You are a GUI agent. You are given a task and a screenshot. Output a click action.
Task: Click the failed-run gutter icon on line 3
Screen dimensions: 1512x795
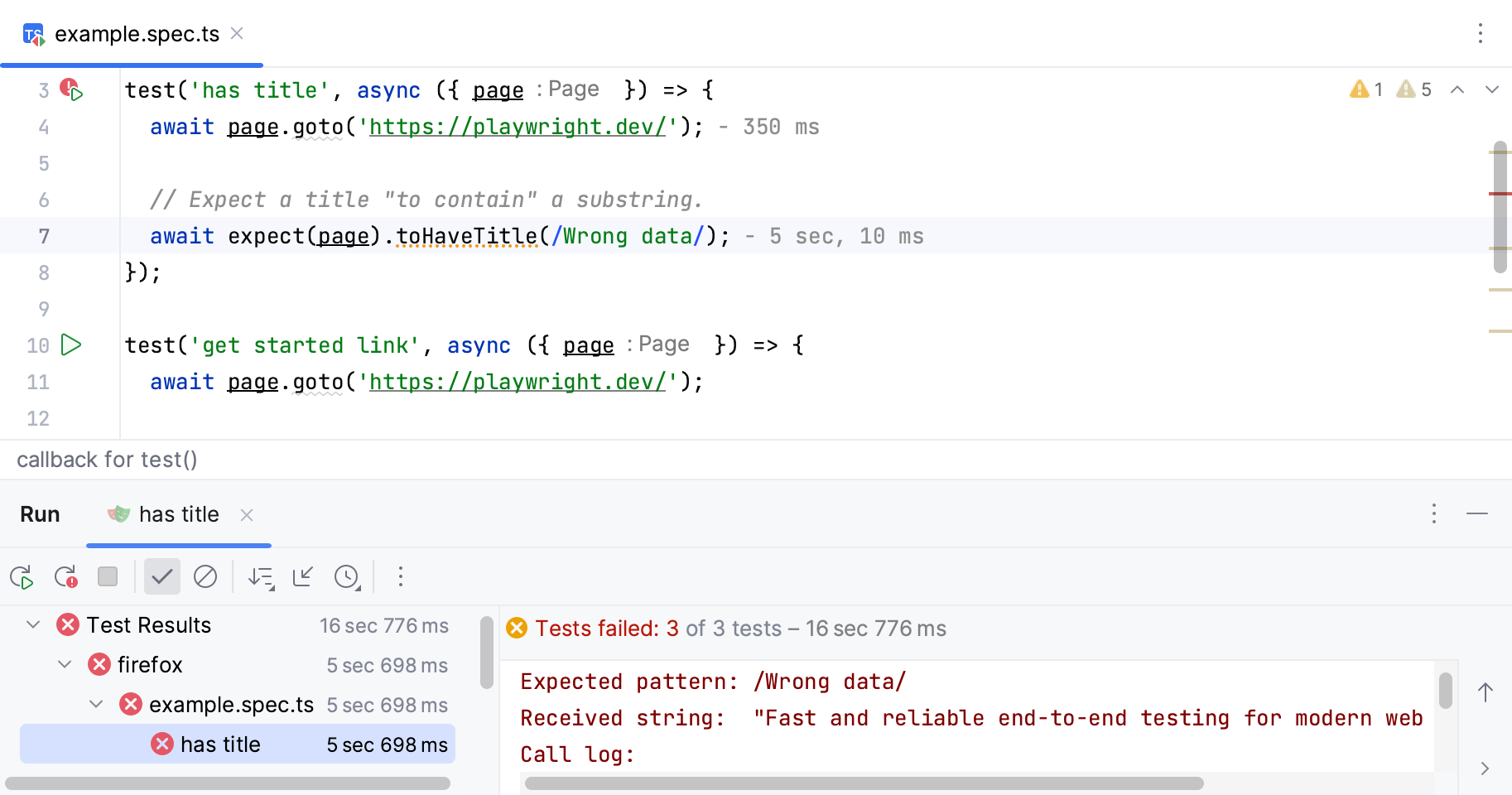coord(71,89)
